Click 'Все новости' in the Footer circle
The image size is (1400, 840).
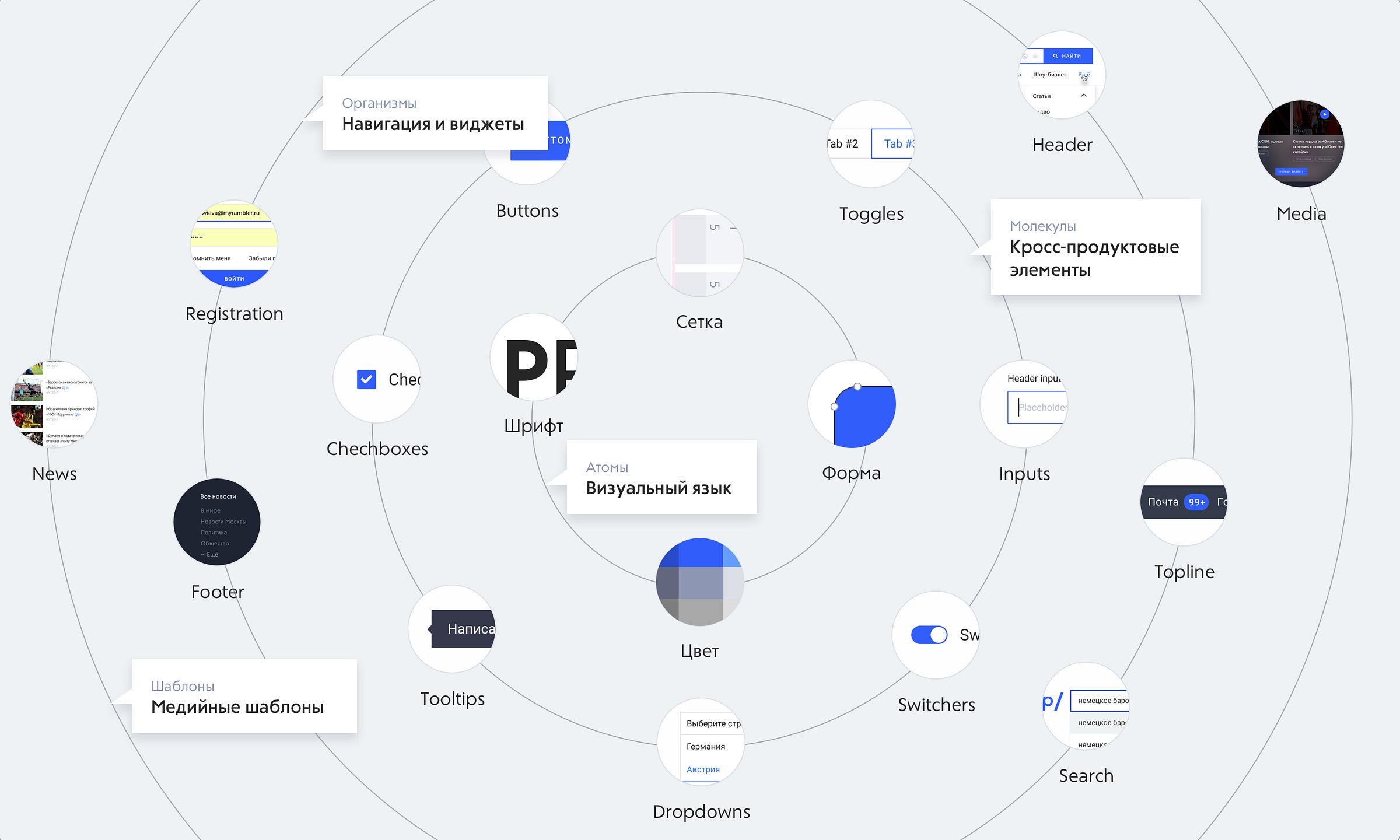[218, 496]
